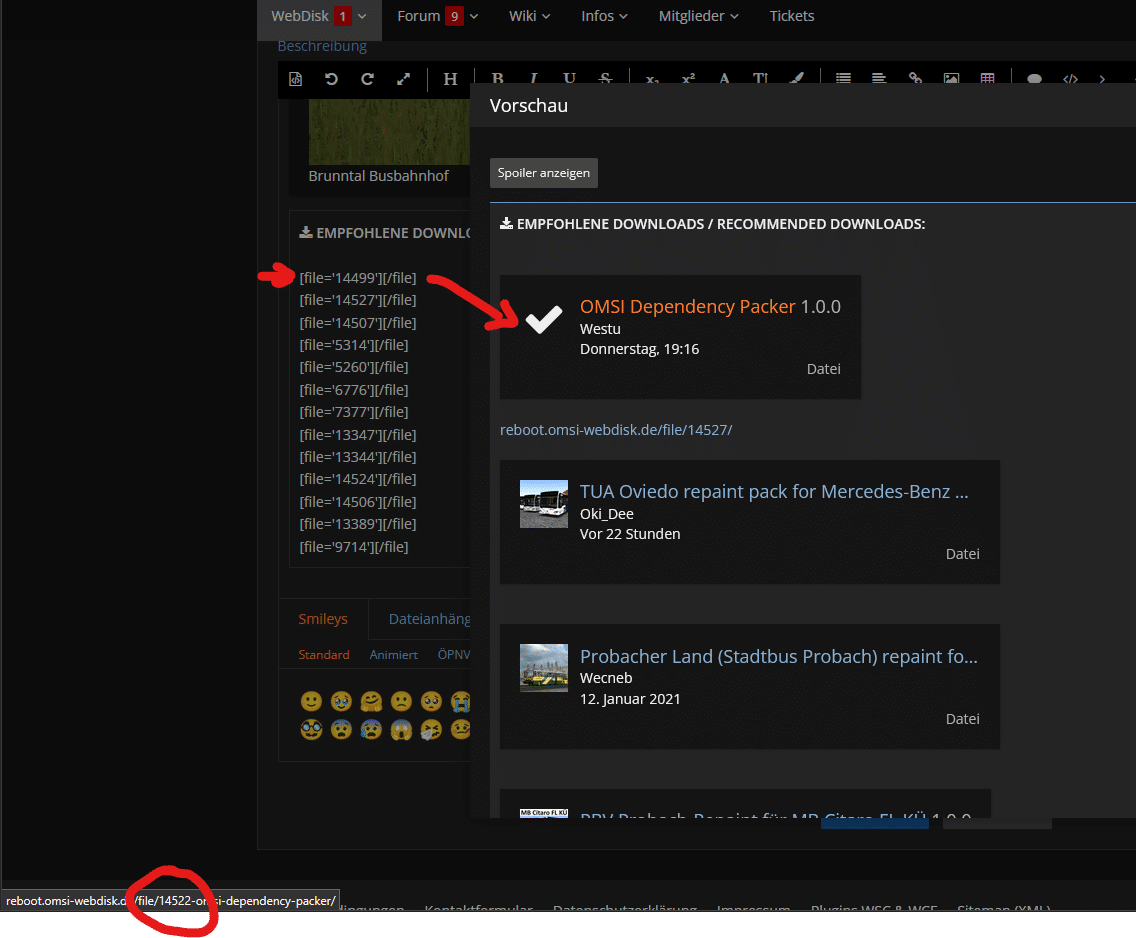Viewport: 1136px width, 938px height.
Task: Click the TUA Oviedo repaint pack thumbnail
Action: click(x=544, y=504)
